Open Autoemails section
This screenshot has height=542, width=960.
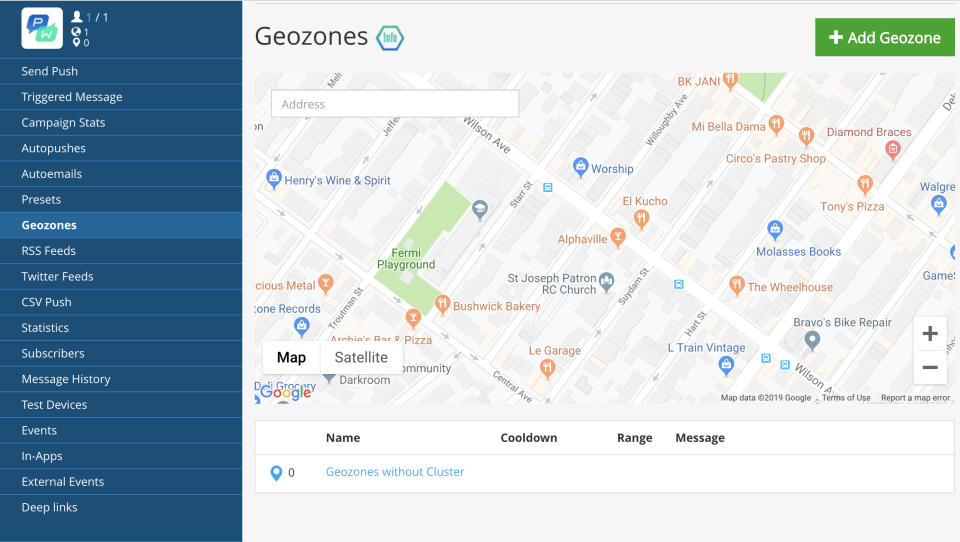click(x=121, y=174)
